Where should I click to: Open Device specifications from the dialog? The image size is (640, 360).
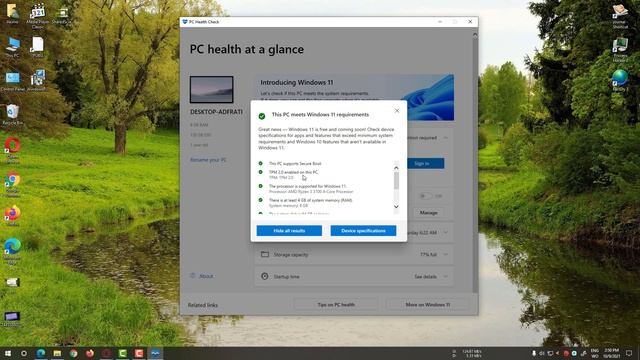pos(363,231)
